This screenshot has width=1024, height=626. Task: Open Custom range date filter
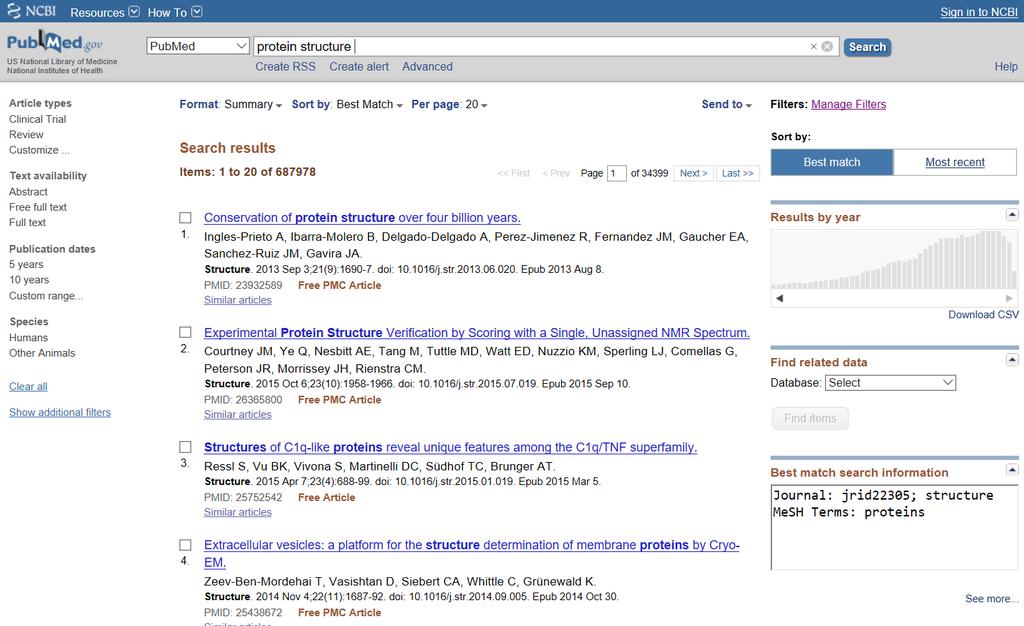(x=46, y=296)
